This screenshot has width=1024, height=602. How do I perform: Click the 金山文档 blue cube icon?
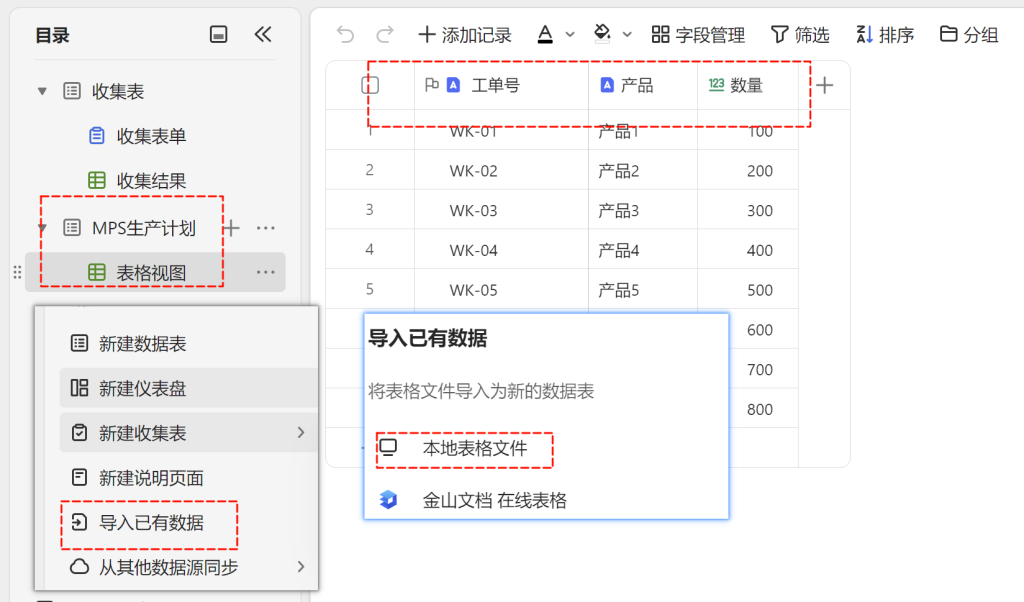(x=389, y=499)
